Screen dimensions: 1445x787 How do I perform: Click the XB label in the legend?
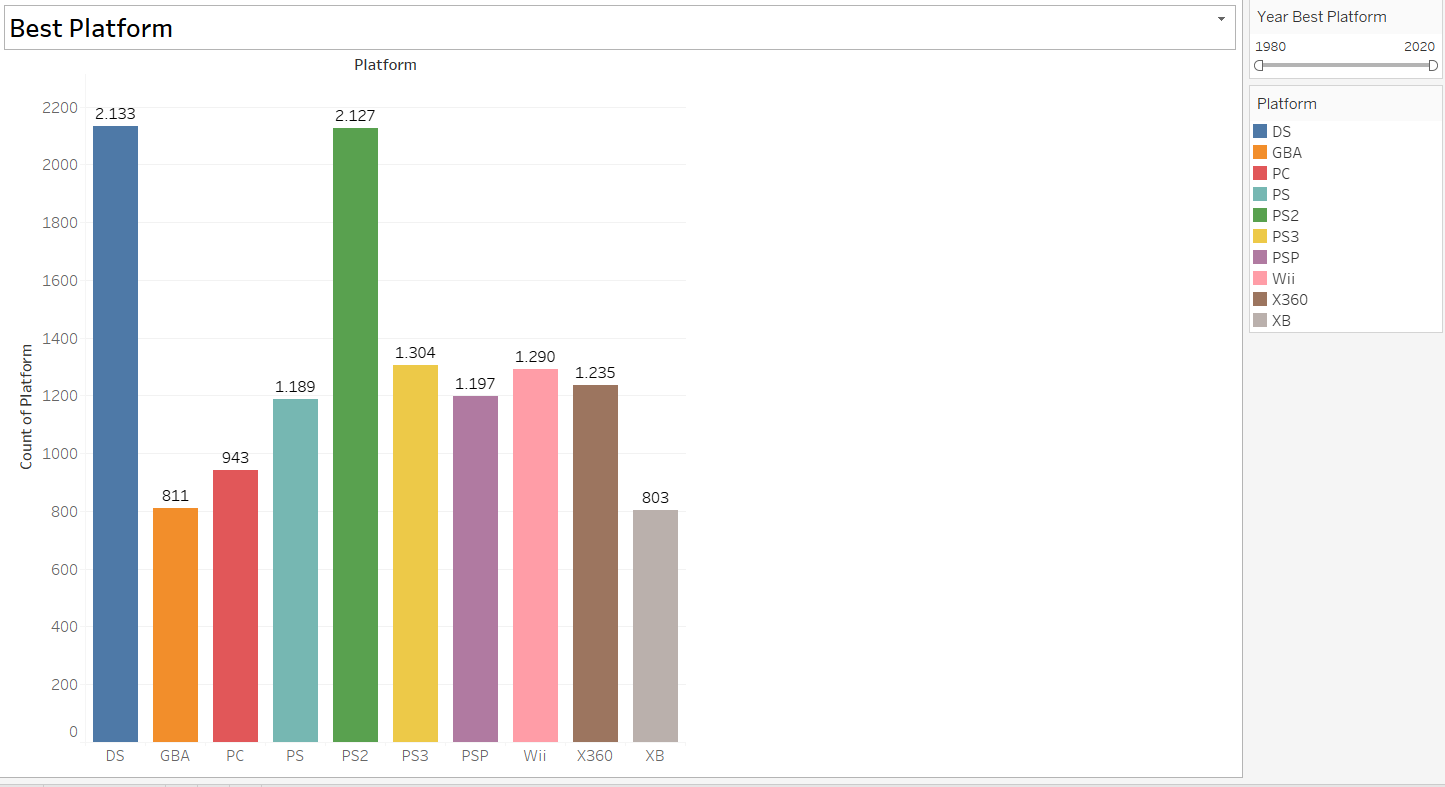(1281, 320)
